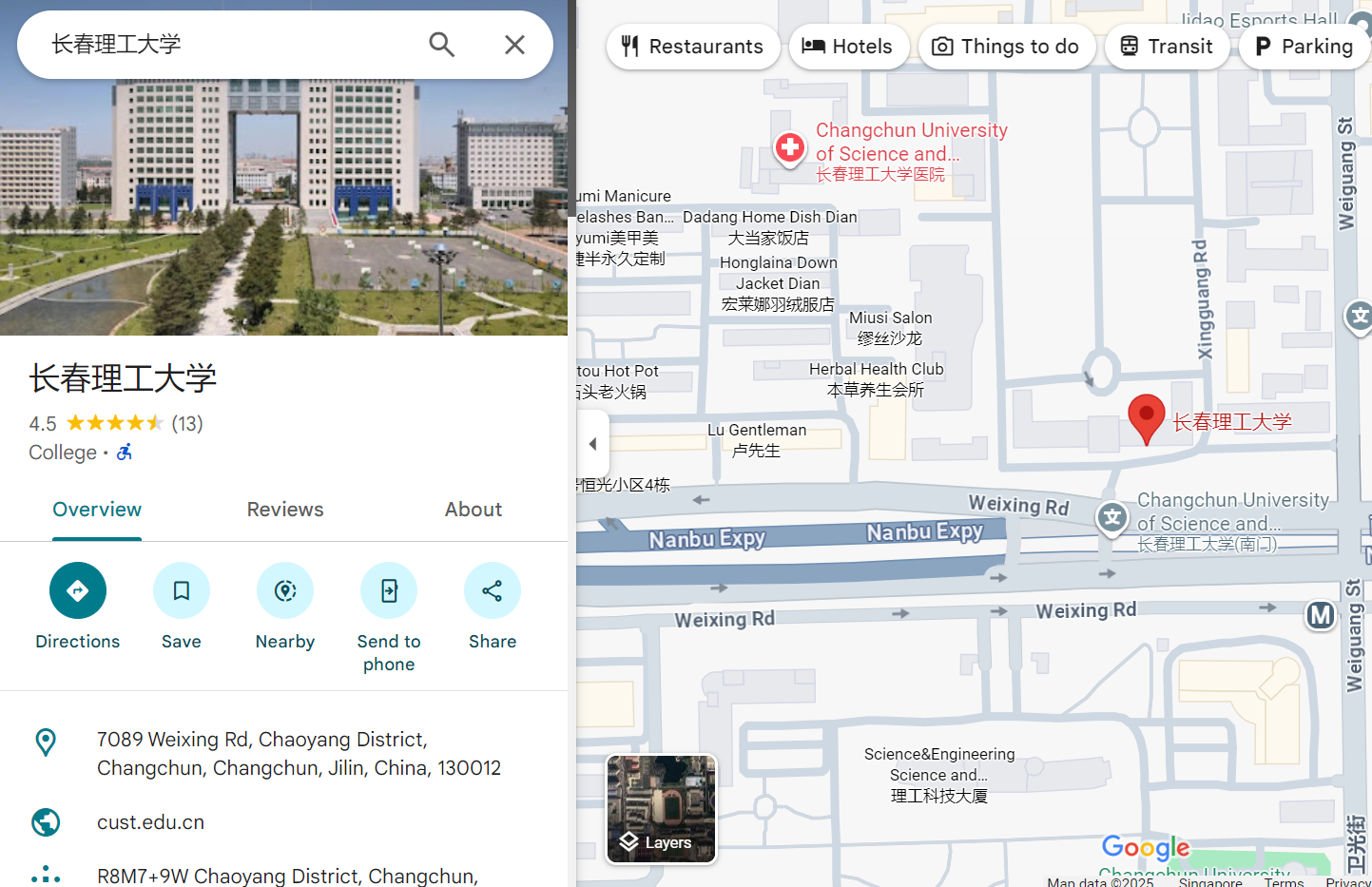
Task: Share this place via Share icon
Action: click(493, 590)
